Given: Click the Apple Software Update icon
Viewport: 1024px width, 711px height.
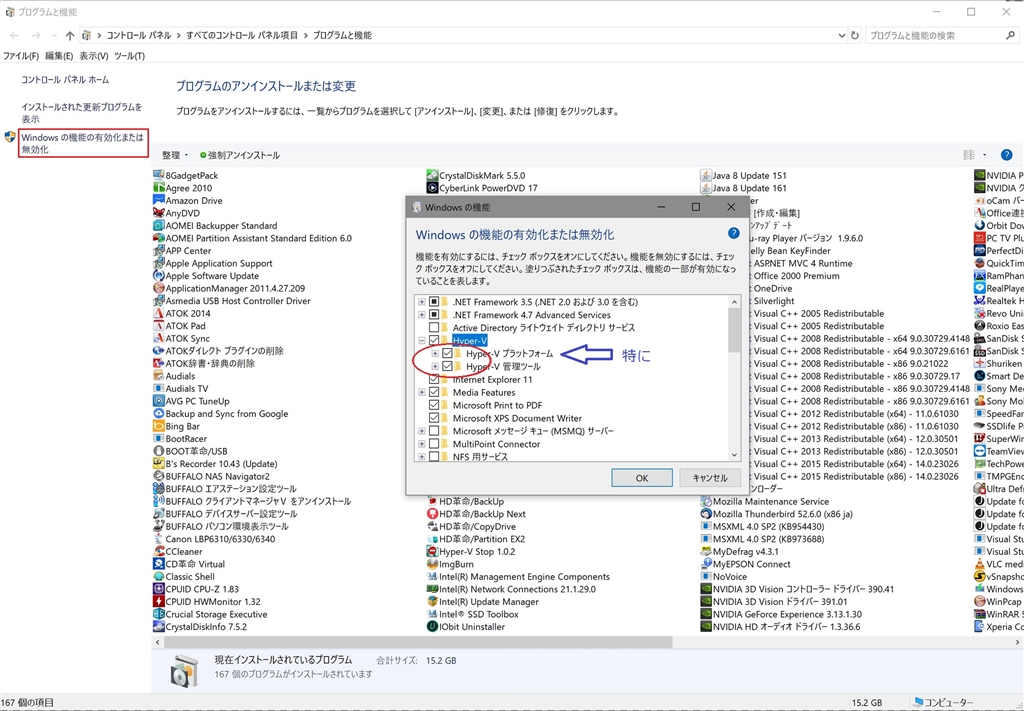Looking at the screenshot, I should (x=158, y=276).
